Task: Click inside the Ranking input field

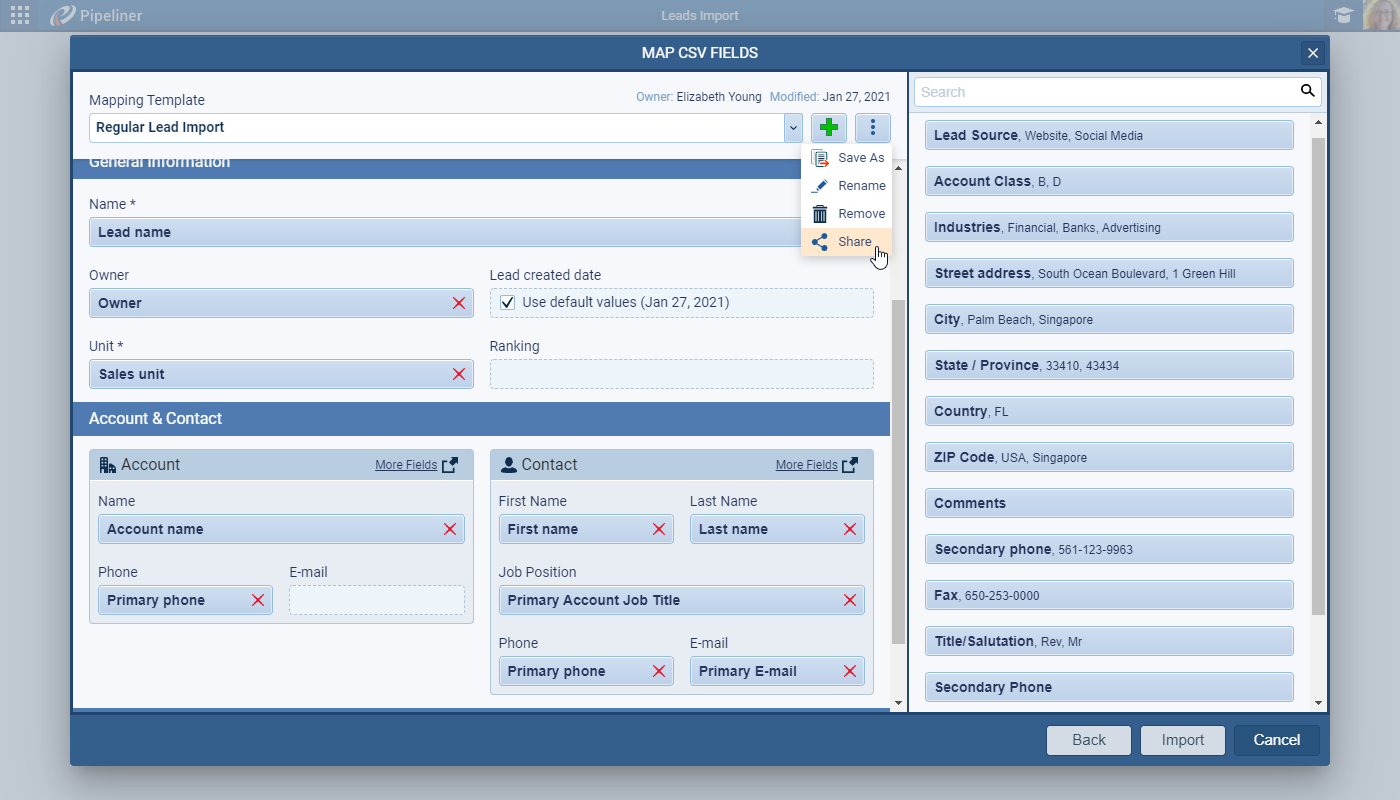Action: tap(681, 374)
